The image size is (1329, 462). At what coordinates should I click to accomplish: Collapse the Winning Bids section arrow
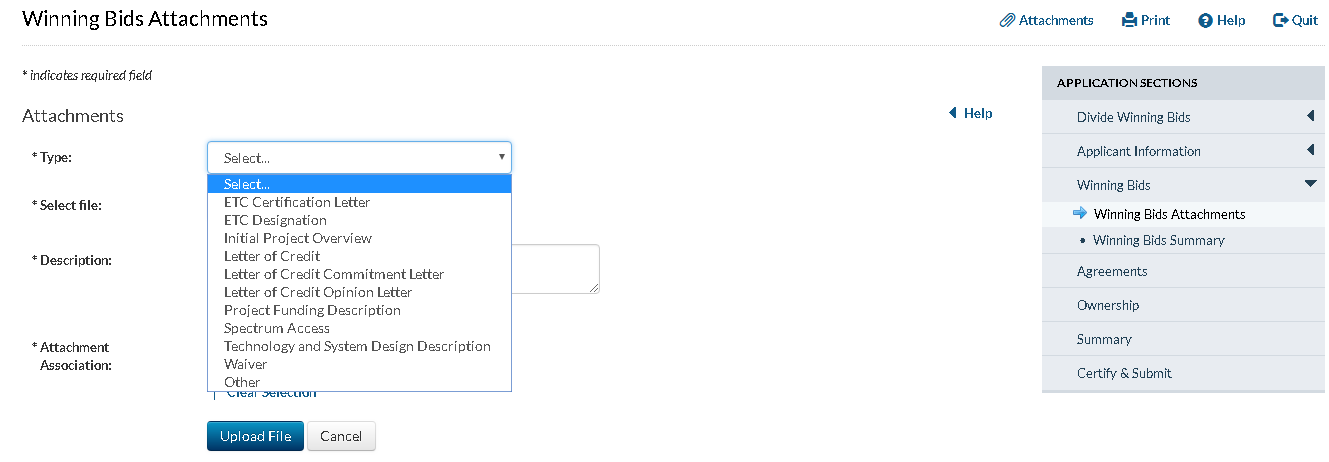click(1310, 184)
